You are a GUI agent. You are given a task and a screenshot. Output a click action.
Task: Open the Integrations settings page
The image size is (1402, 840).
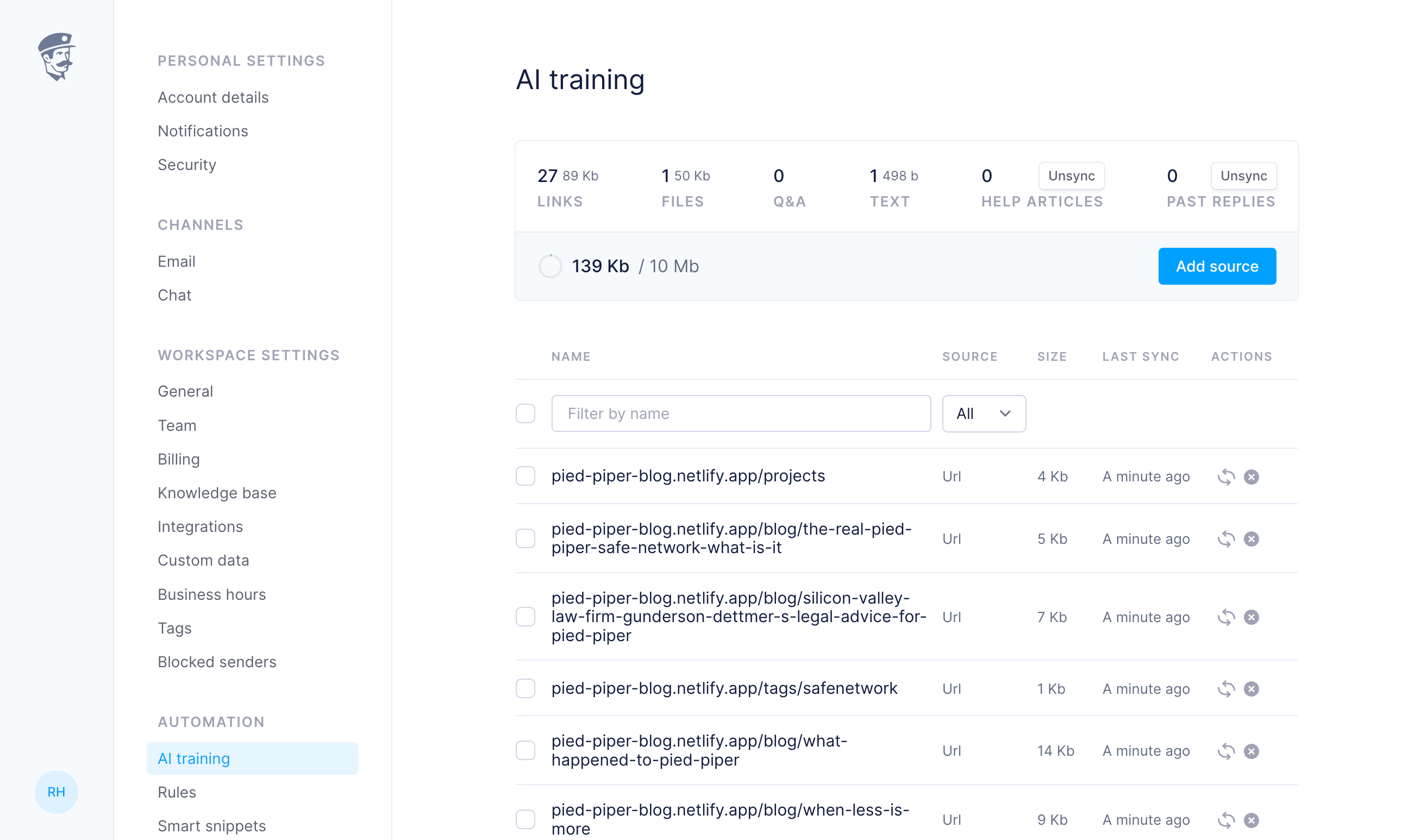click(200, 526)
